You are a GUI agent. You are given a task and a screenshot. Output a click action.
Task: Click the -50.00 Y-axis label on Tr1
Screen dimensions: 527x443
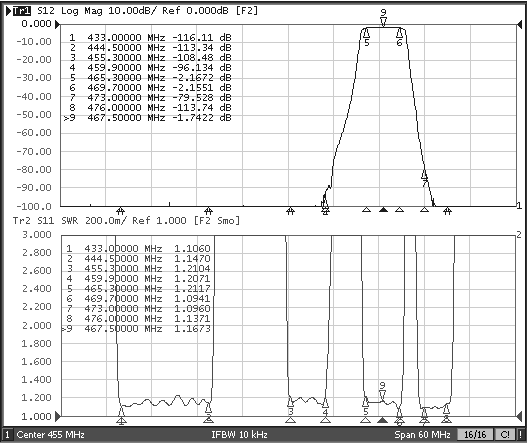pyautogui.click(x=34, y=114)
